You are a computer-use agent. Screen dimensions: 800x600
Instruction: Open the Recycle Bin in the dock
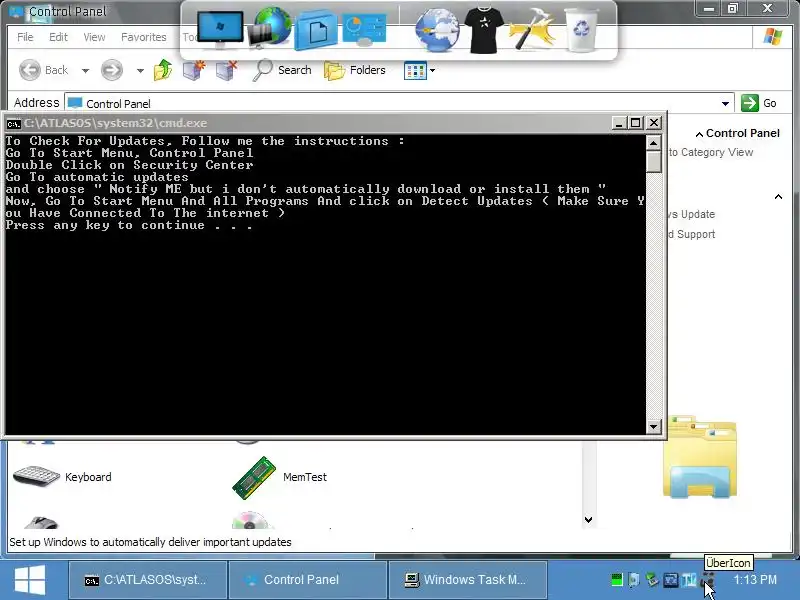581,30
